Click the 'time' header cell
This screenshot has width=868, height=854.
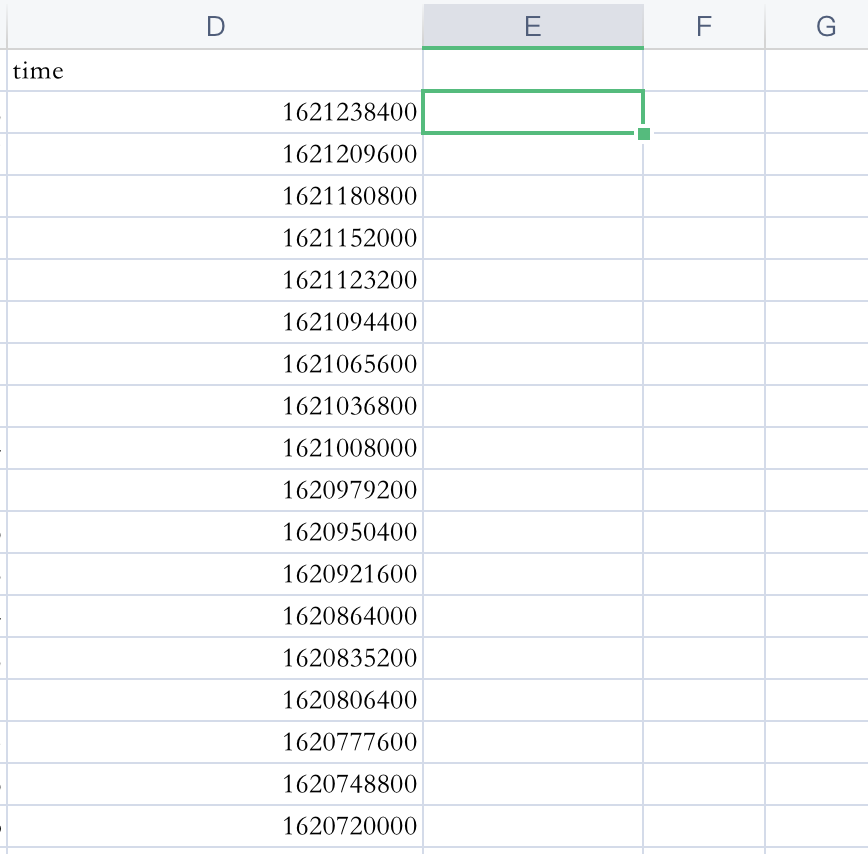[x=215, y=70]
